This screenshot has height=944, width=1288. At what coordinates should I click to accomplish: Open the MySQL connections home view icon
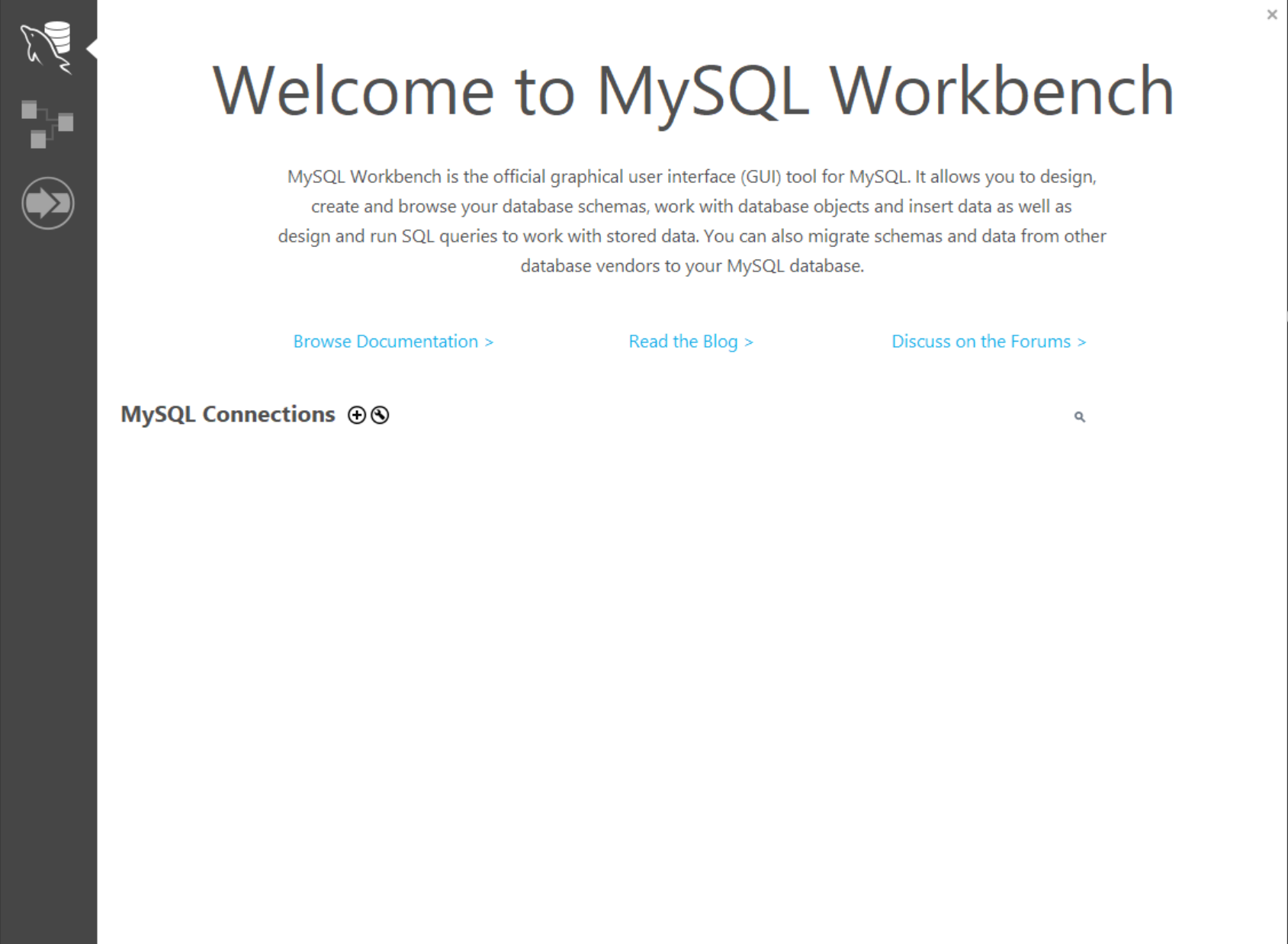coord(47,48)
